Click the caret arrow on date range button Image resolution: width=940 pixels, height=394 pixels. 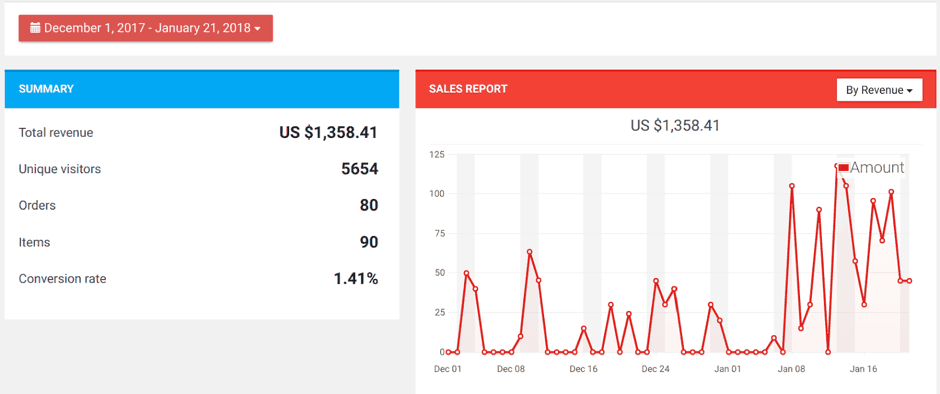(257, 29)
